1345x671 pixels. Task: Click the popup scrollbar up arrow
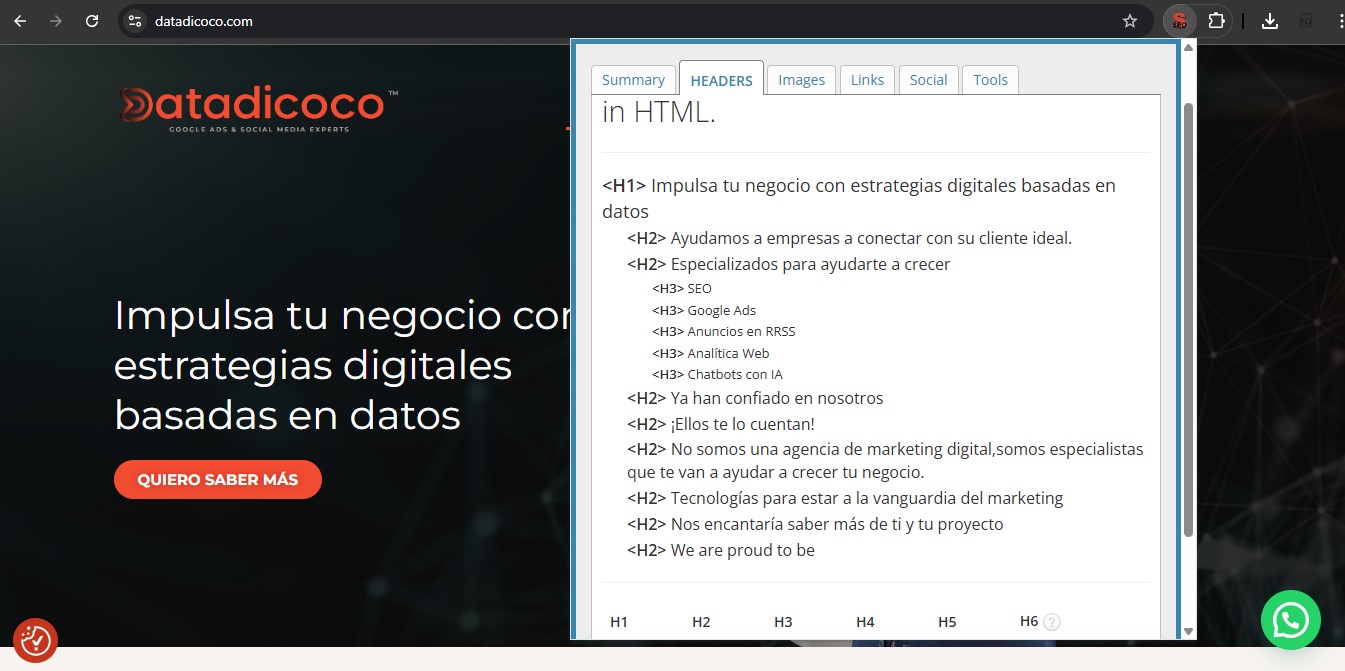click(x=1188, y=47)
